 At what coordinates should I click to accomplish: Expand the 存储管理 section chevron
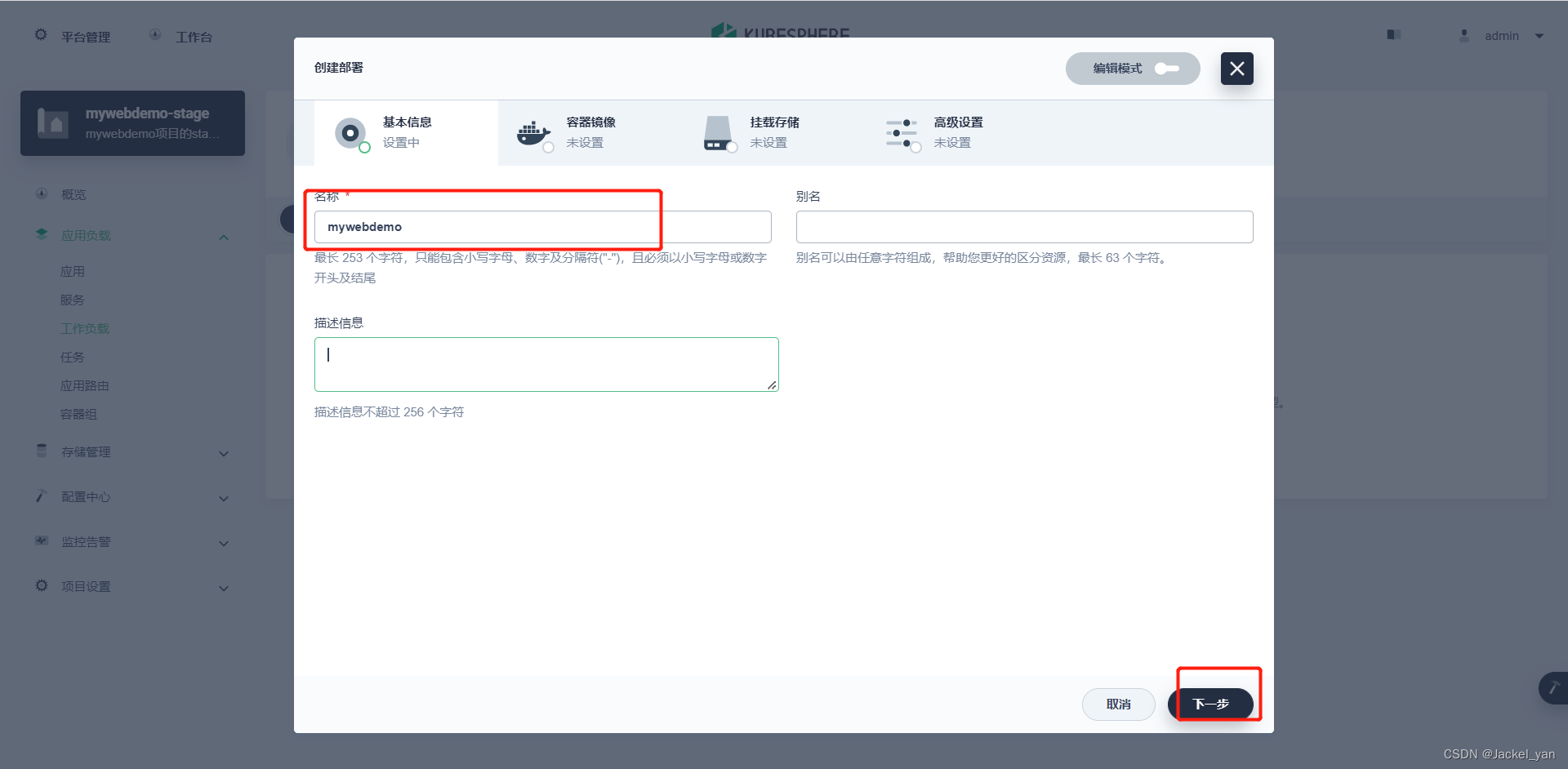(x=224, y=454)
